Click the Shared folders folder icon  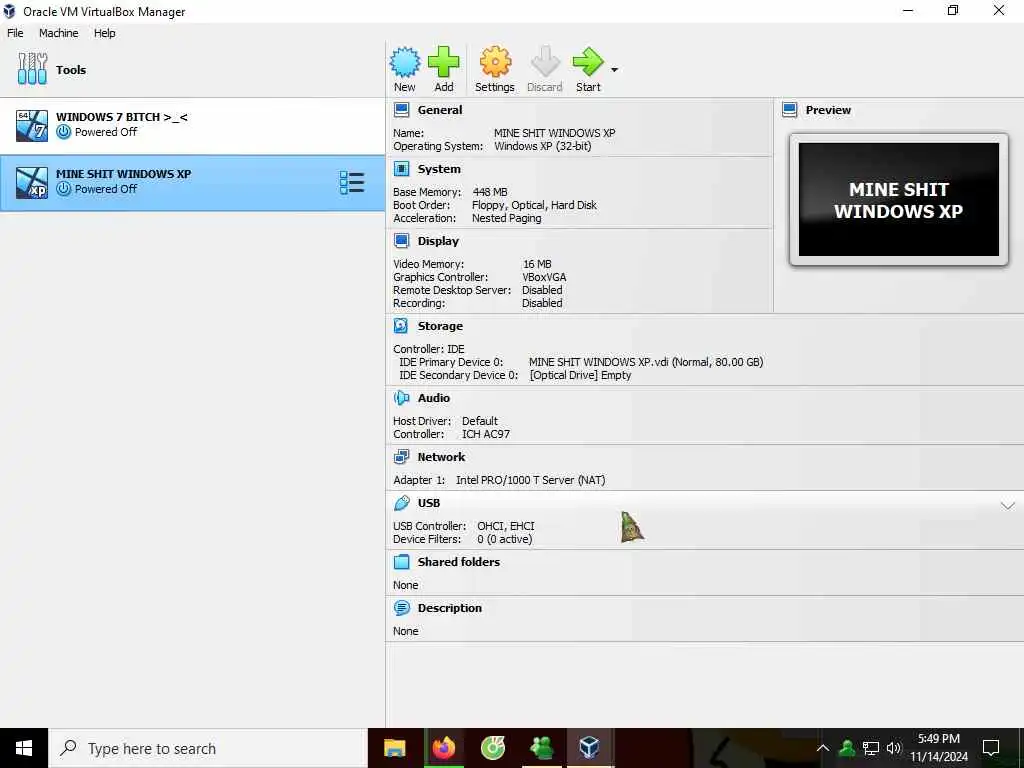pyautogui.click(x=402, y=562)
